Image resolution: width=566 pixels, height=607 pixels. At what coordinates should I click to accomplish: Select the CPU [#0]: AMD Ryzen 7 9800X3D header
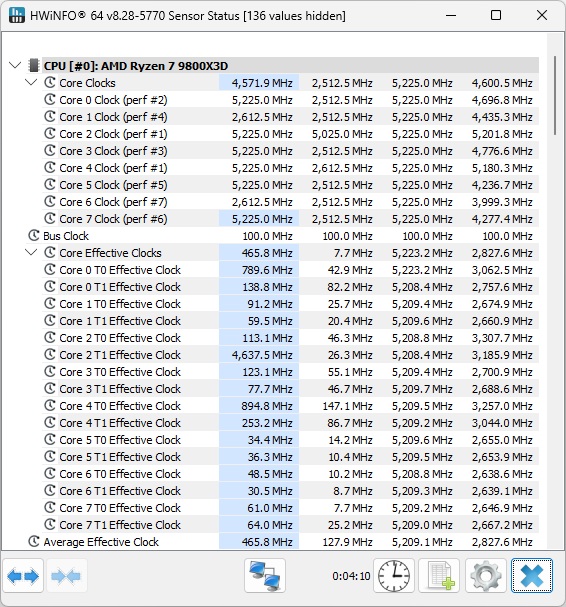click(290, 66)
